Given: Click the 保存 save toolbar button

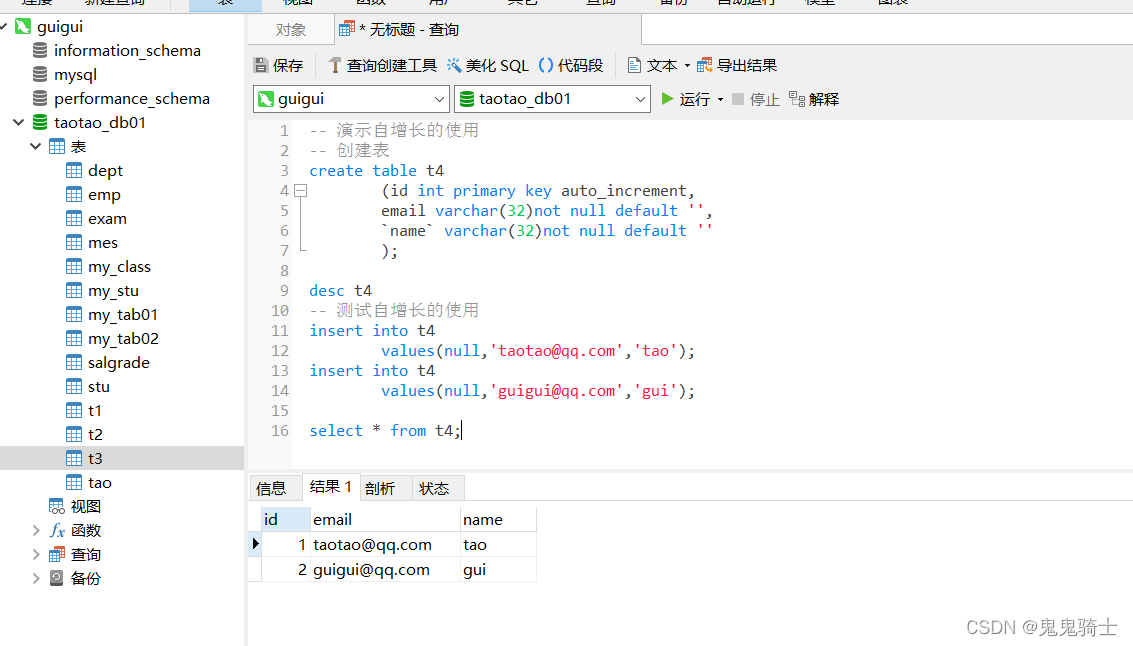Looking at the screenshot, I should pyautogui.click(x=278, y=66).
